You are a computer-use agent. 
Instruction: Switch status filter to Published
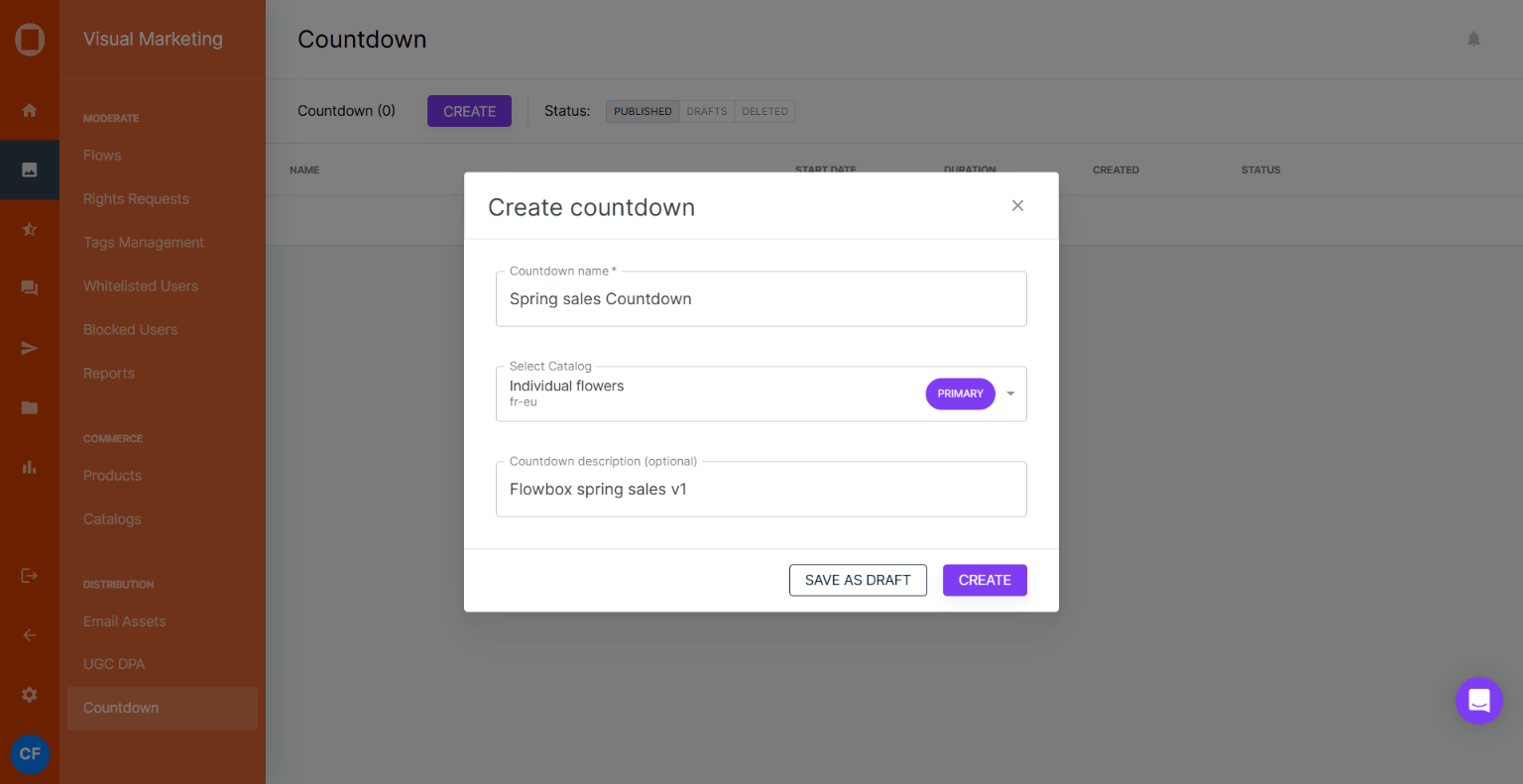click(643, 111)
